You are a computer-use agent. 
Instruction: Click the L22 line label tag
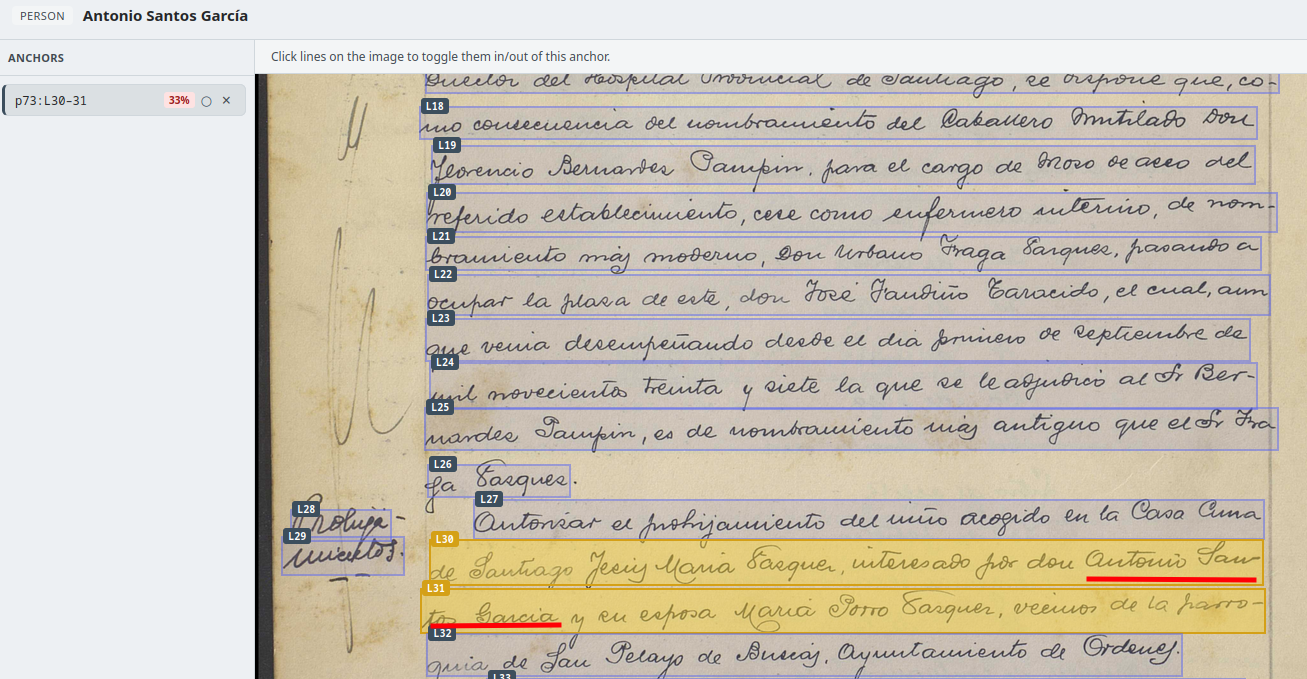(x=442, y=274)
